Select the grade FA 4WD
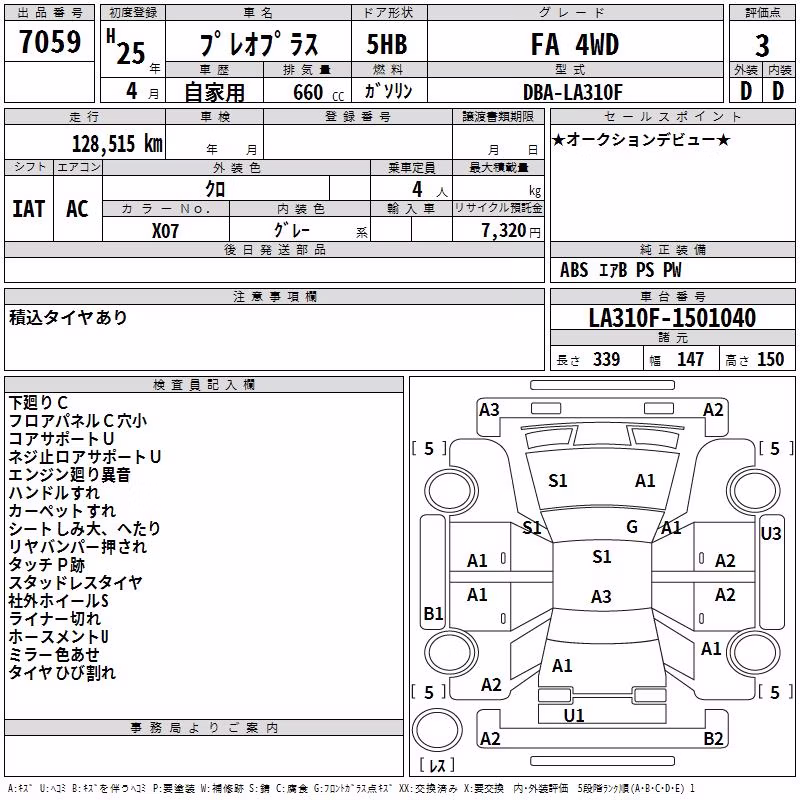The image size is (800, 800). point(575,44)
